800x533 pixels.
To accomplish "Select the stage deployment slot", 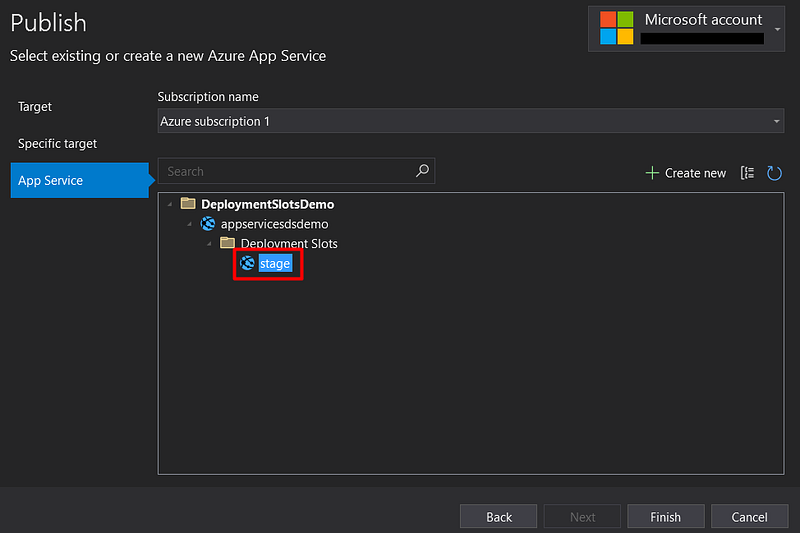I will click(275, 263).
